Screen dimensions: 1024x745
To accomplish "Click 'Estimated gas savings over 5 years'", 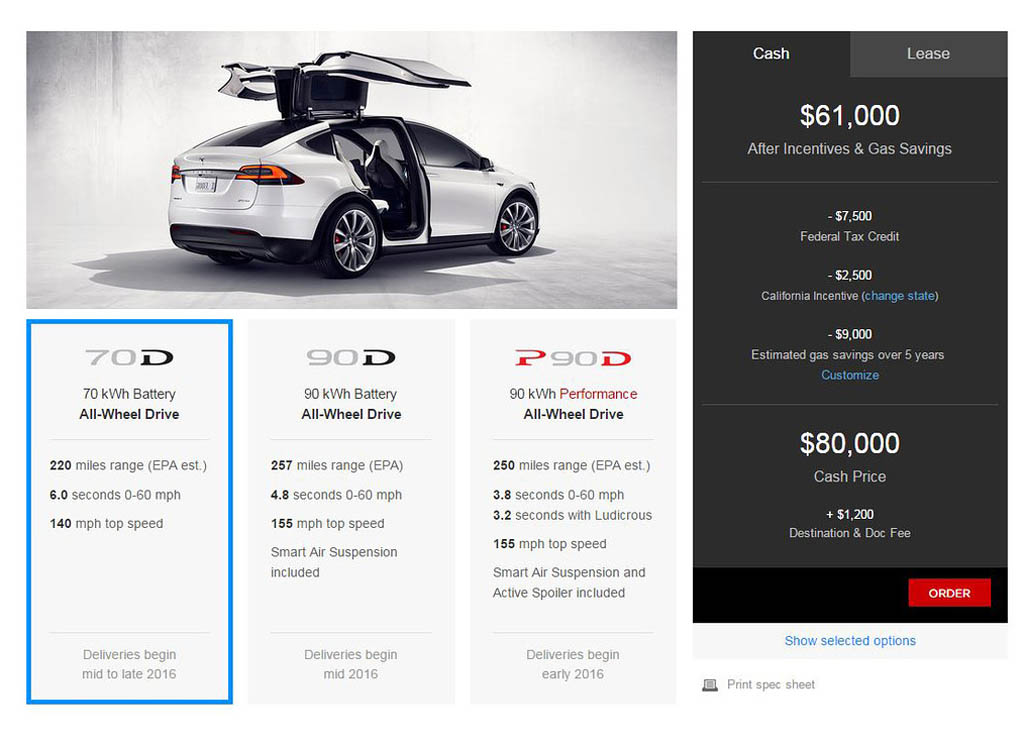I will [x=848, y=355].
